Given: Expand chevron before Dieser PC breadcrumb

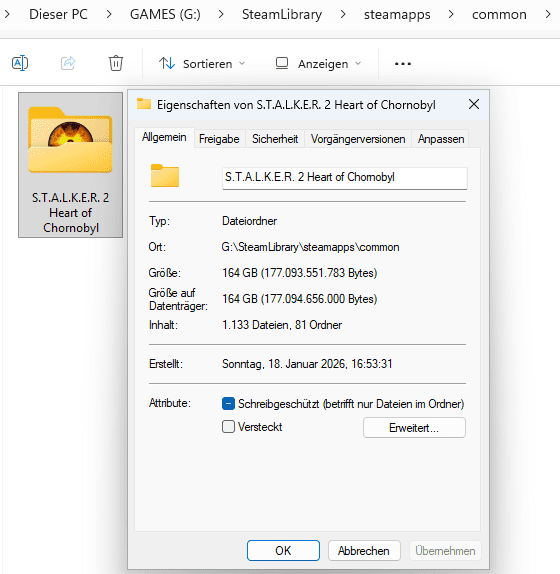Looking at the screenshot, I should click(x=7, y=14).
